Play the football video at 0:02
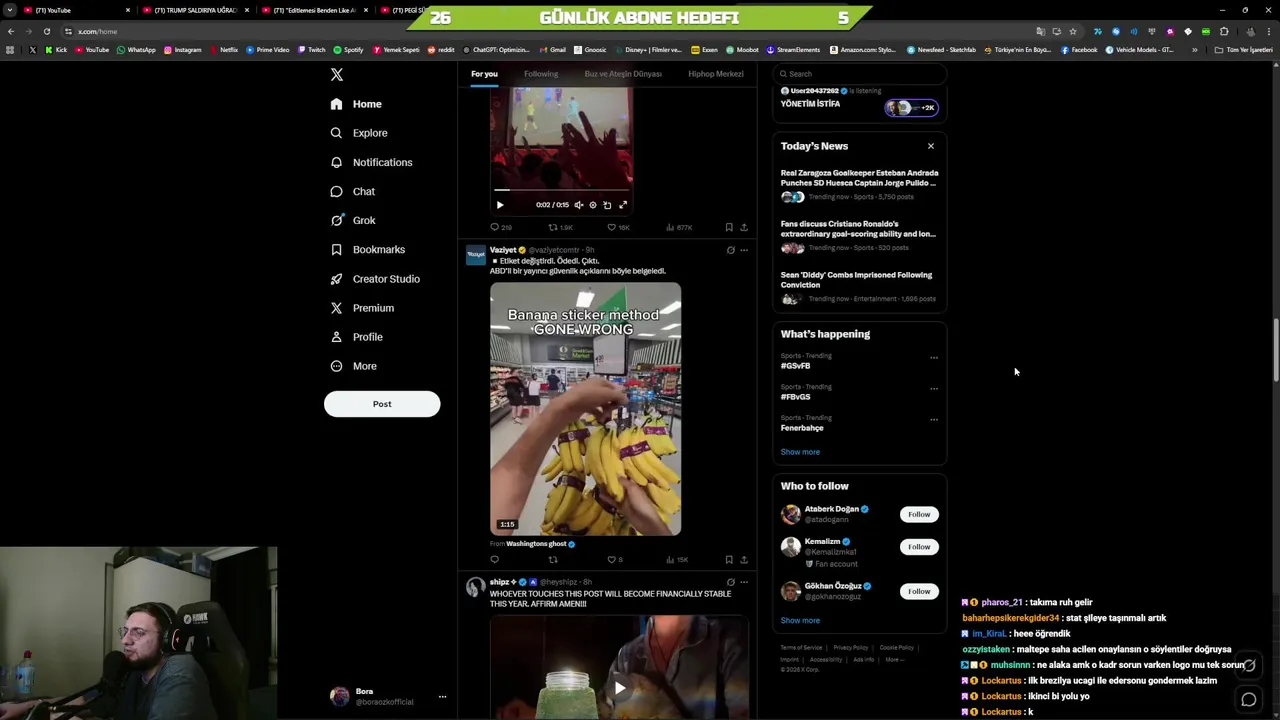The height and width of the screenshot is (720, 1280). coord(500,205)
